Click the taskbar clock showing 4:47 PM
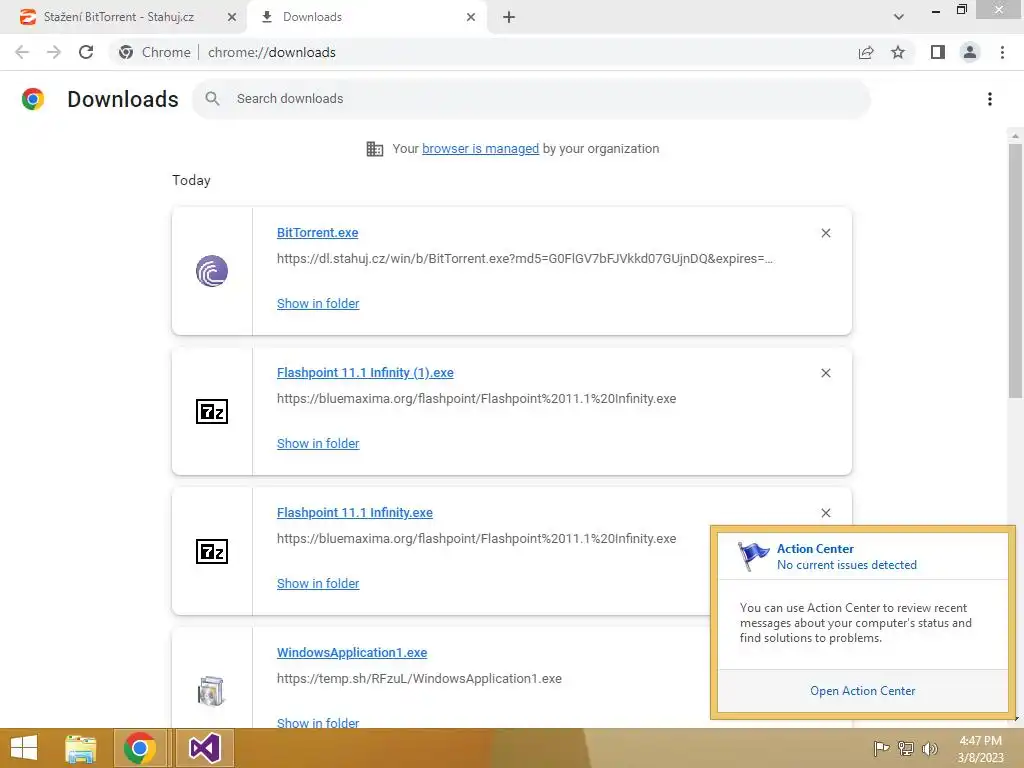1024x768 pixels. pyautogui.click(x=980, y=749)
